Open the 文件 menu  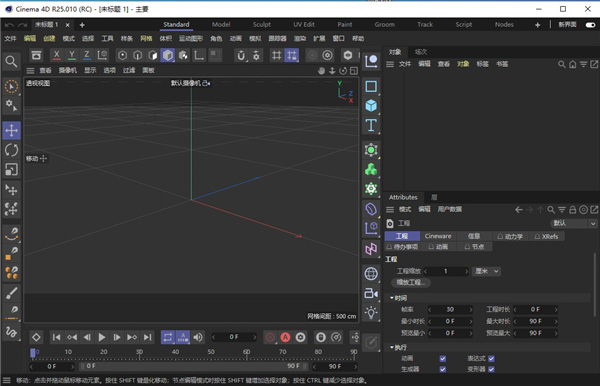coord(10,39)
